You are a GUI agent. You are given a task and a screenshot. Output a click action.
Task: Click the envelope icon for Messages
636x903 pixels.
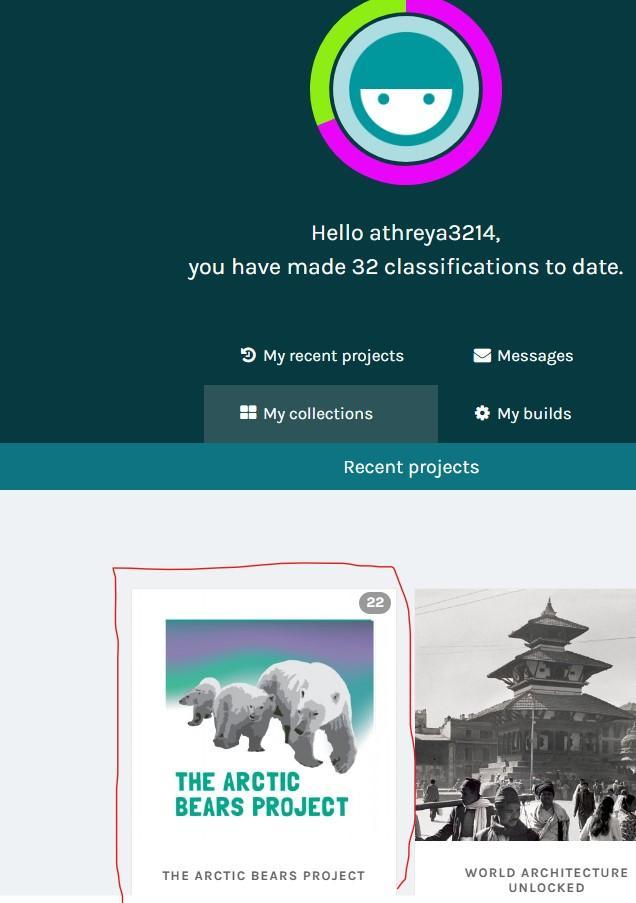482,355
